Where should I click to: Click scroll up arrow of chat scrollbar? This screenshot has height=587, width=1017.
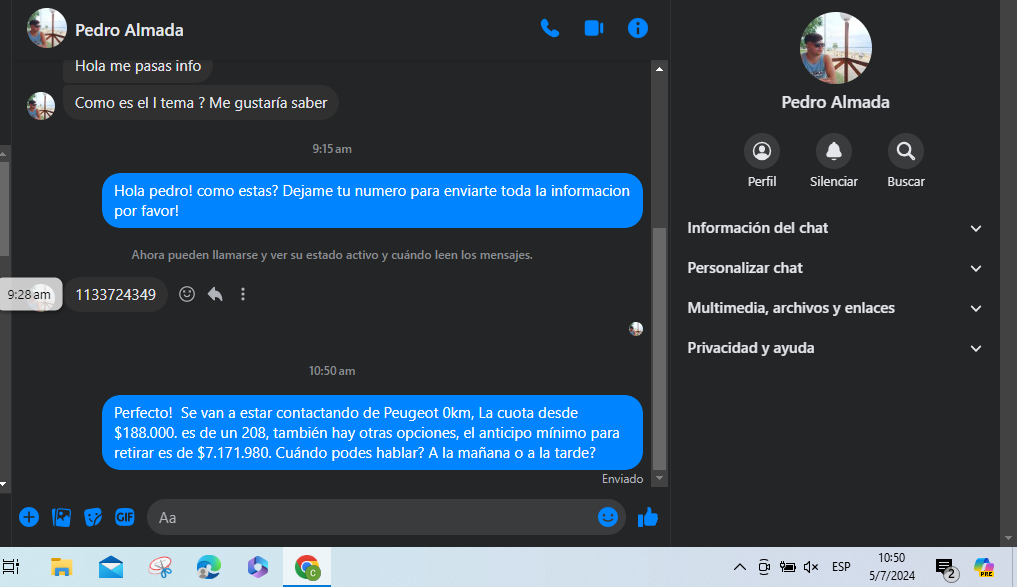point(659,69)
